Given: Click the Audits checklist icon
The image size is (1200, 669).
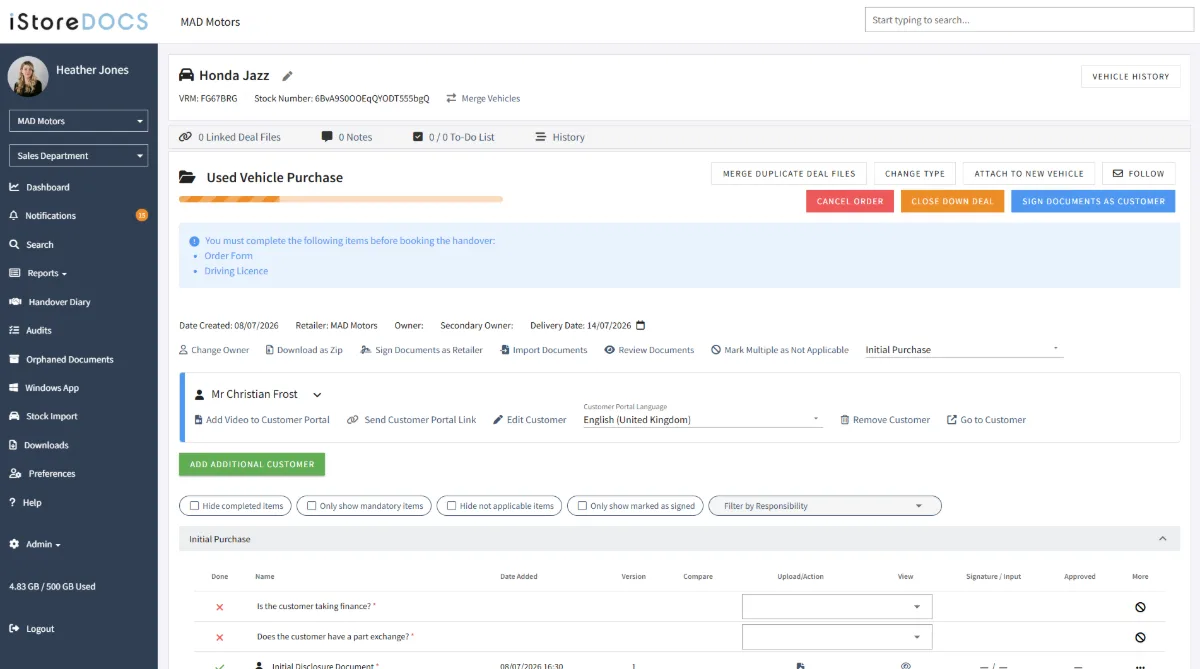Looking at the screenshot, I should click(15, 330).
